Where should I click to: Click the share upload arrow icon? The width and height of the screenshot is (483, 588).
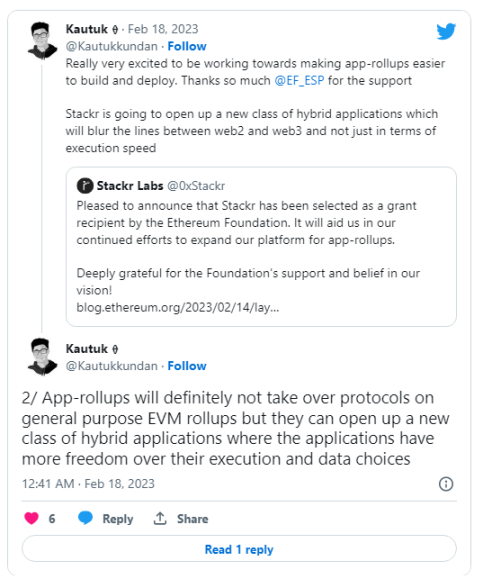pos(160,518)
